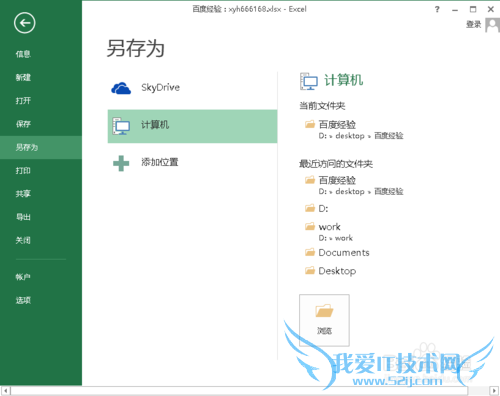
Task: Minimize the Excel window
Action: [455, 10]
